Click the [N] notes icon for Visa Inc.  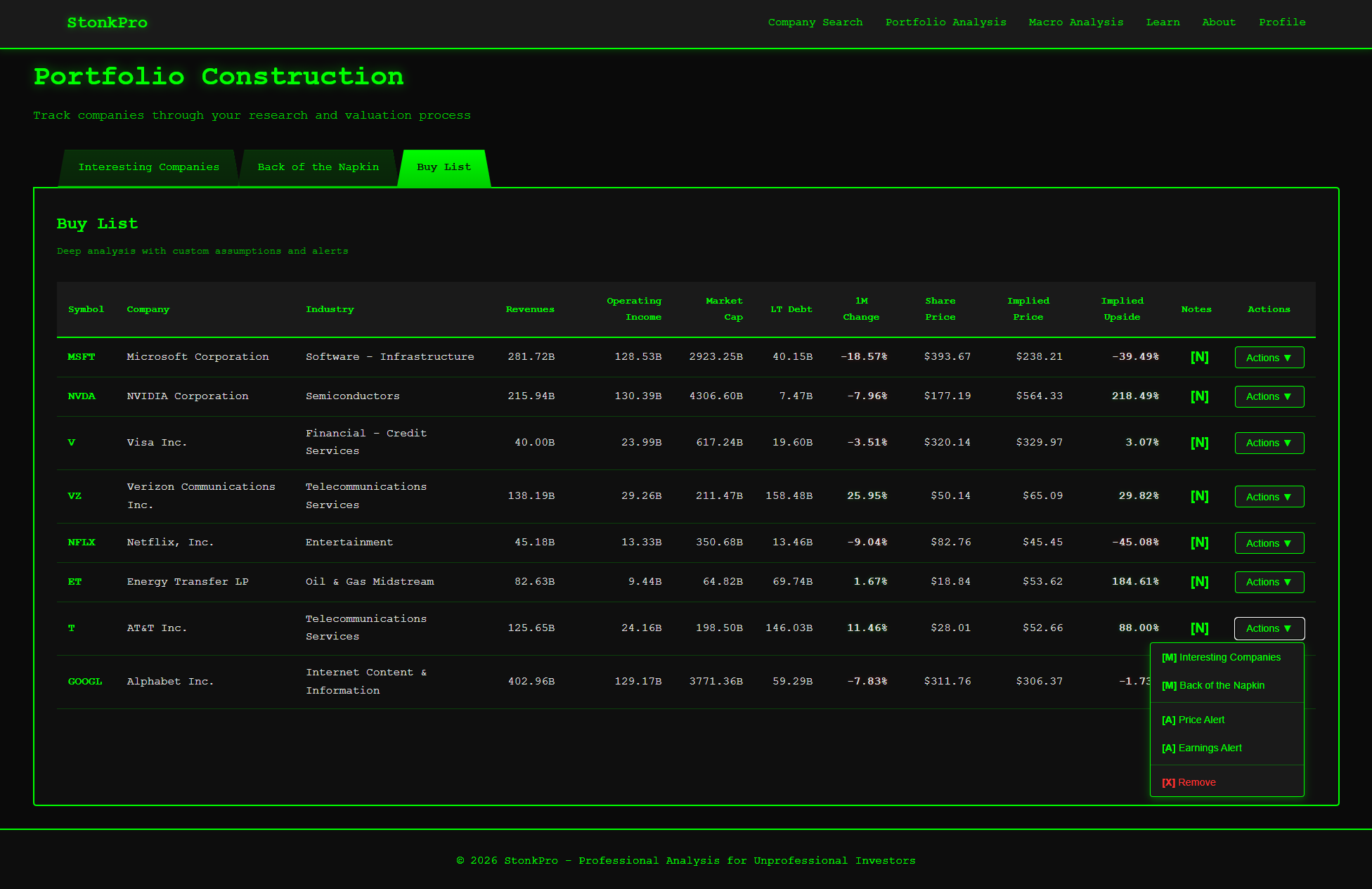(x=1200, y=443)
